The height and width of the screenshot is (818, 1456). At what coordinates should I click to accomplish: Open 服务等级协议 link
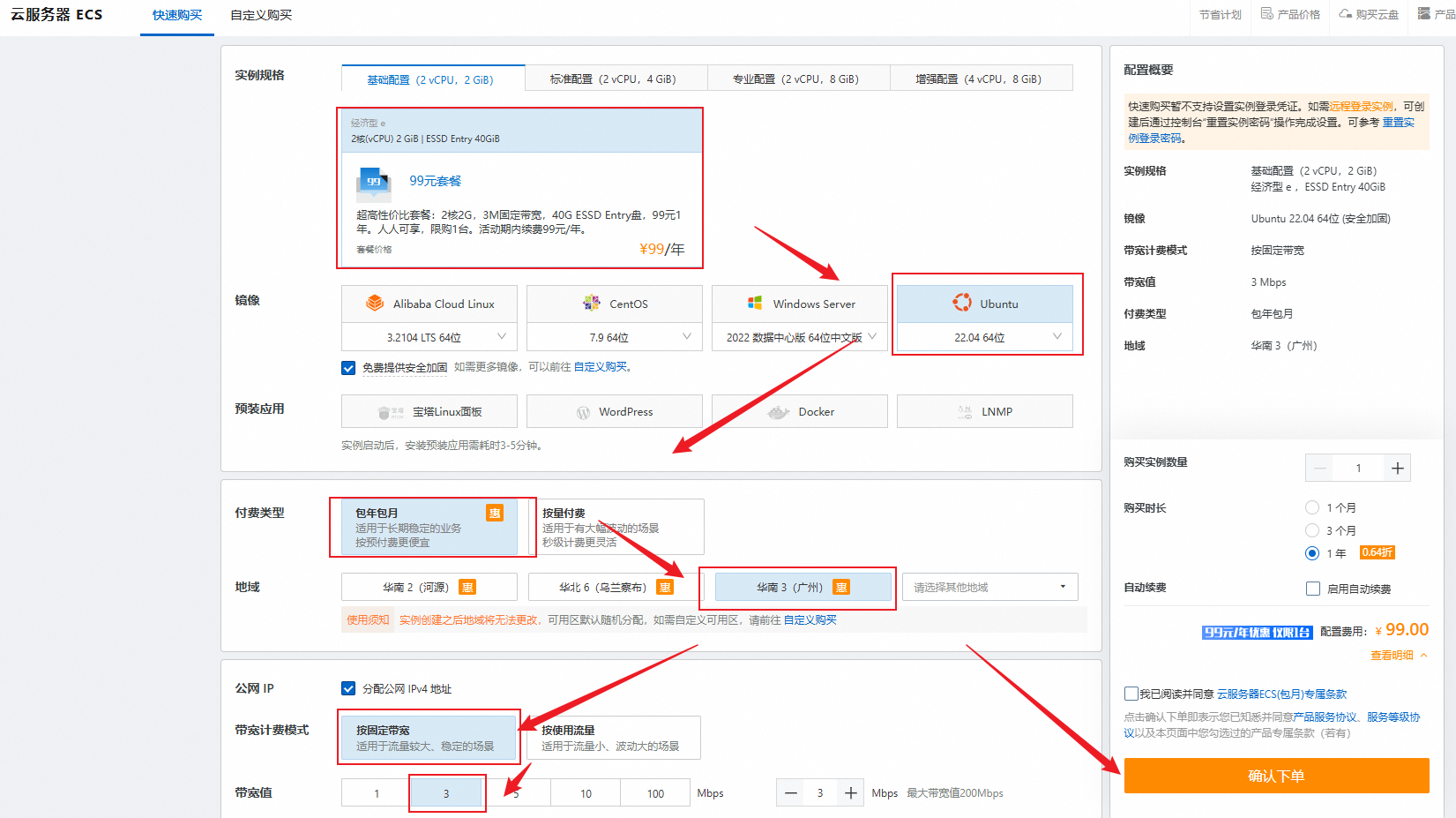(1393, 717)
